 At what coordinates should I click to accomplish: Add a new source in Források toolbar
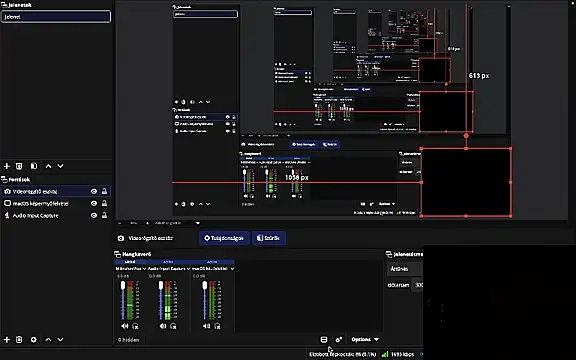tap(7, 340)
